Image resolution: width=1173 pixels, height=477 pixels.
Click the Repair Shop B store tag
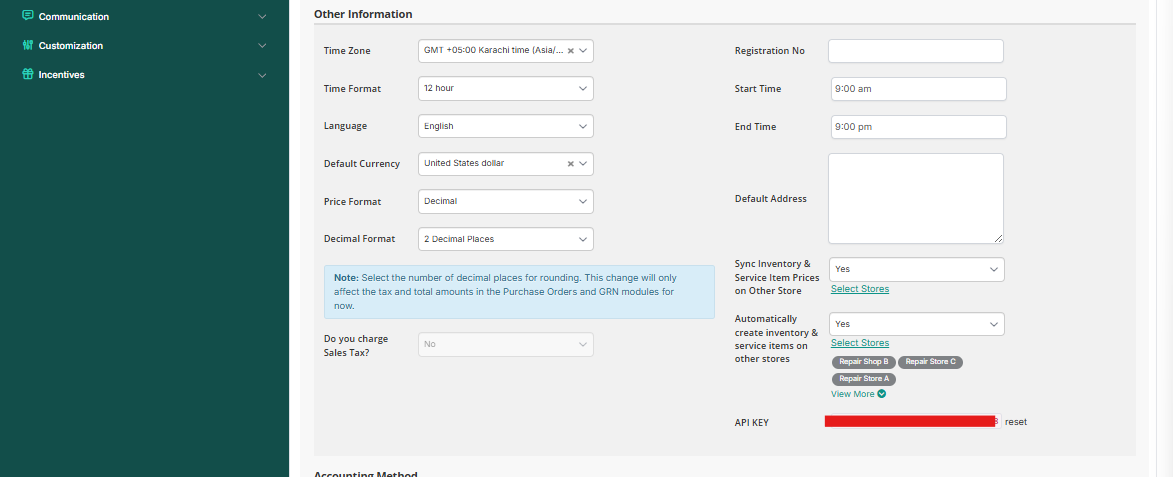click(863, 362)
